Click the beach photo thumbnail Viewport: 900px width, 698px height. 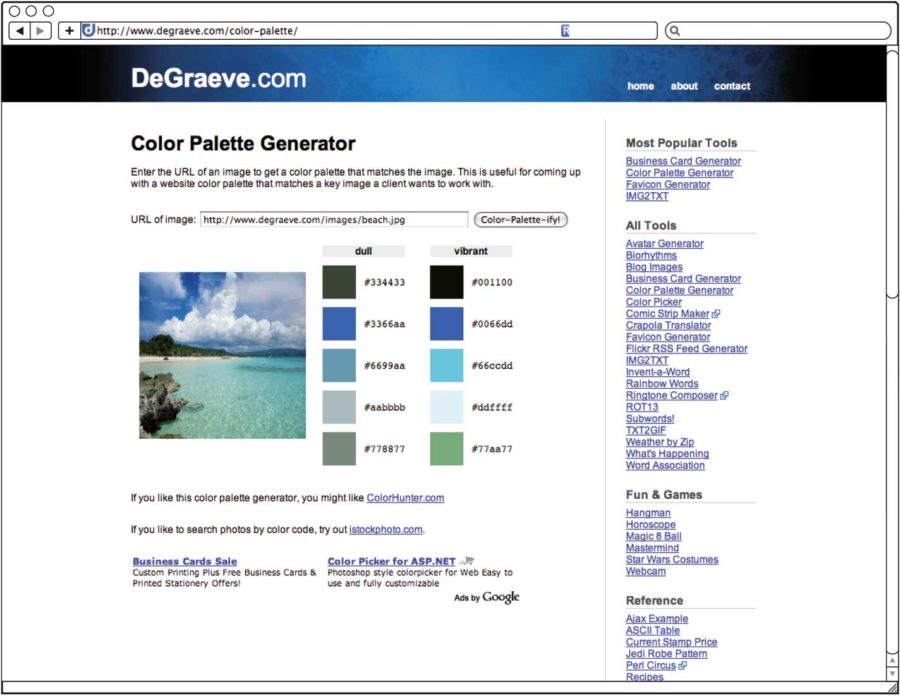[223, 355]
